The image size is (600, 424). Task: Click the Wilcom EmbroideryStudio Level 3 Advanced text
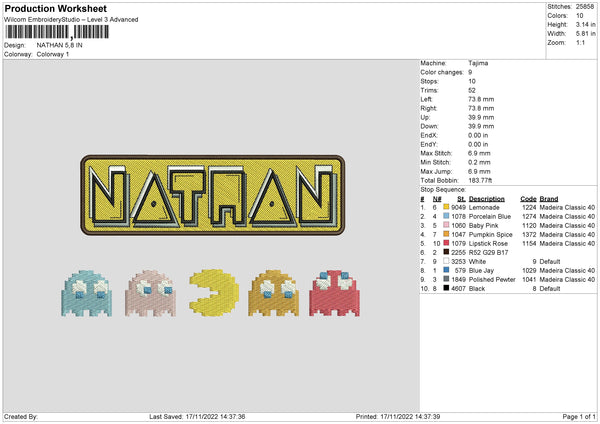(x=71, y=20)
